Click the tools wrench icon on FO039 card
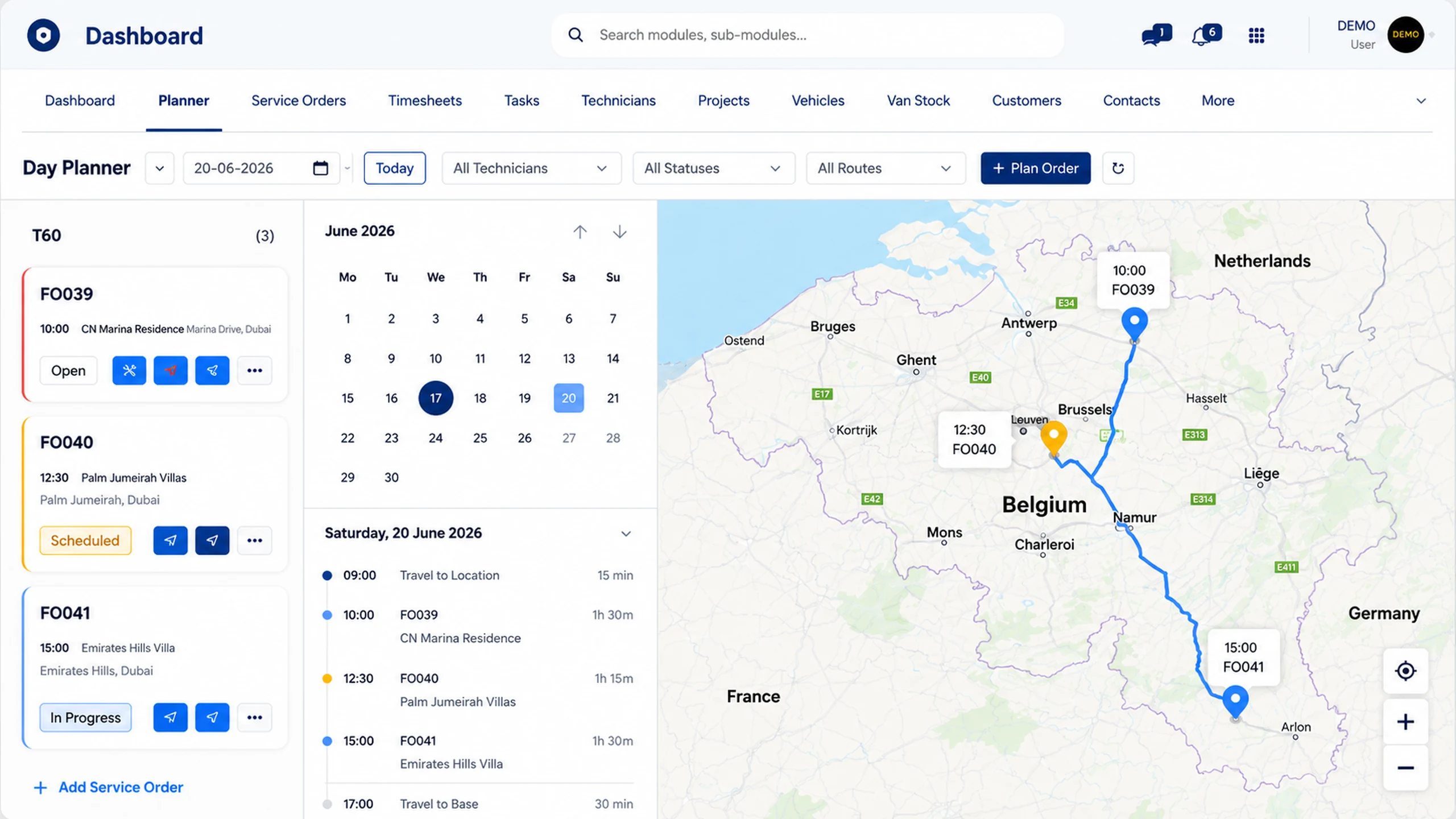 129,370
